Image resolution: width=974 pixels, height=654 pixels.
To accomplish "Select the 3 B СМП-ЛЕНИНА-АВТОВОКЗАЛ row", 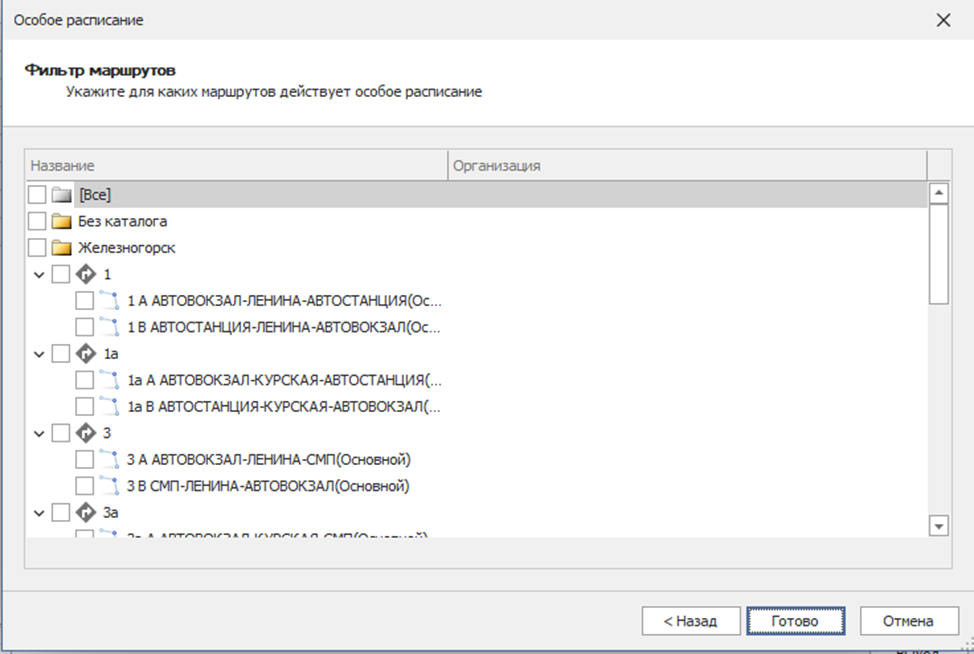I will [269, 486].
